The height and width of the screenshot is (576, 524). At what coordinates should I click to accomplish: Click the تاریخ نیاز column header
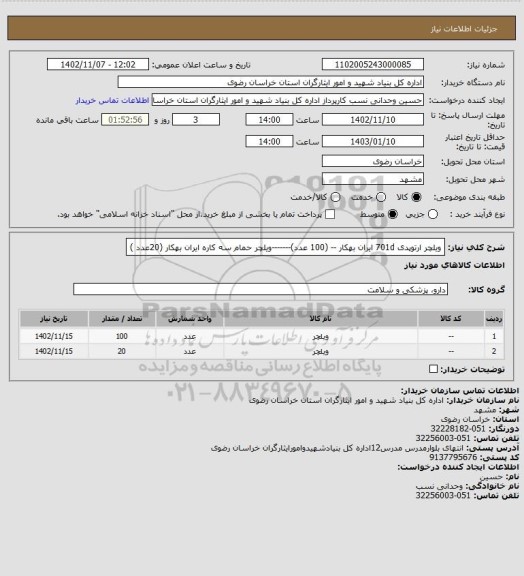pyautogui.click(x=54, y=319)
